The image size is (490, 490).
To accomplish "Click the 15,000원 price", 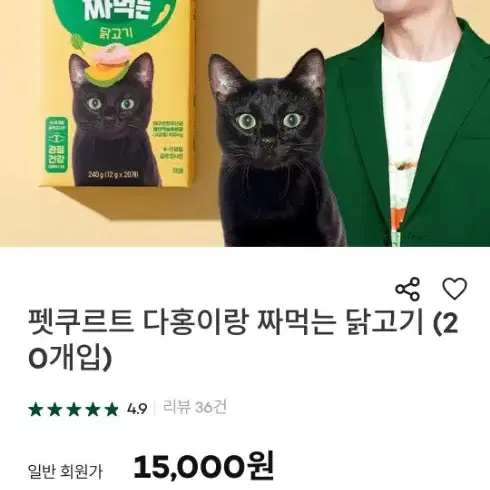I will 204,465.
